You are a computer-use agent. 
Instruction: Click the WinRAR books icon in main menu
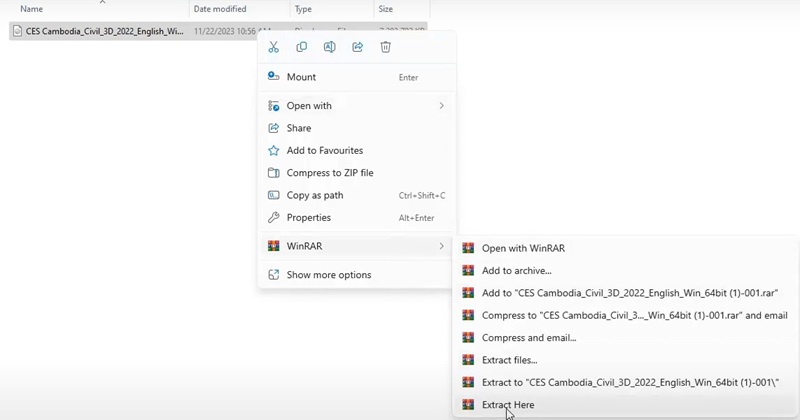coord(273,246)
